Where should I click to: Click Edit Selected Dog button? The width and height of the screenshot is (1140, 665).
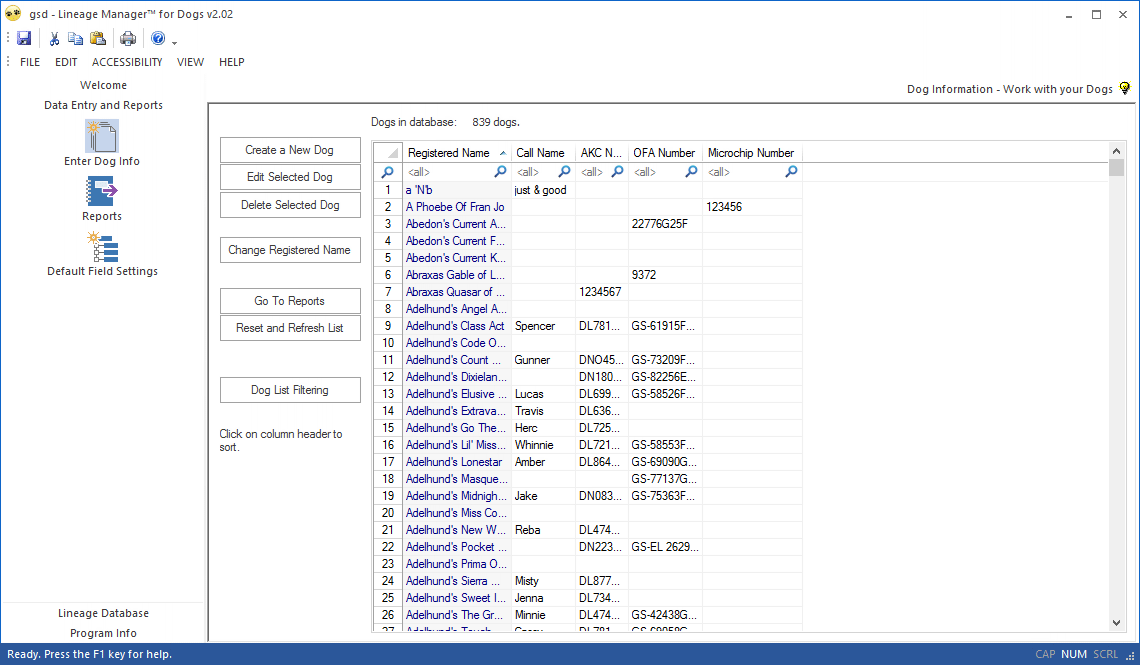pyautogui.click(x=290, y=177)
